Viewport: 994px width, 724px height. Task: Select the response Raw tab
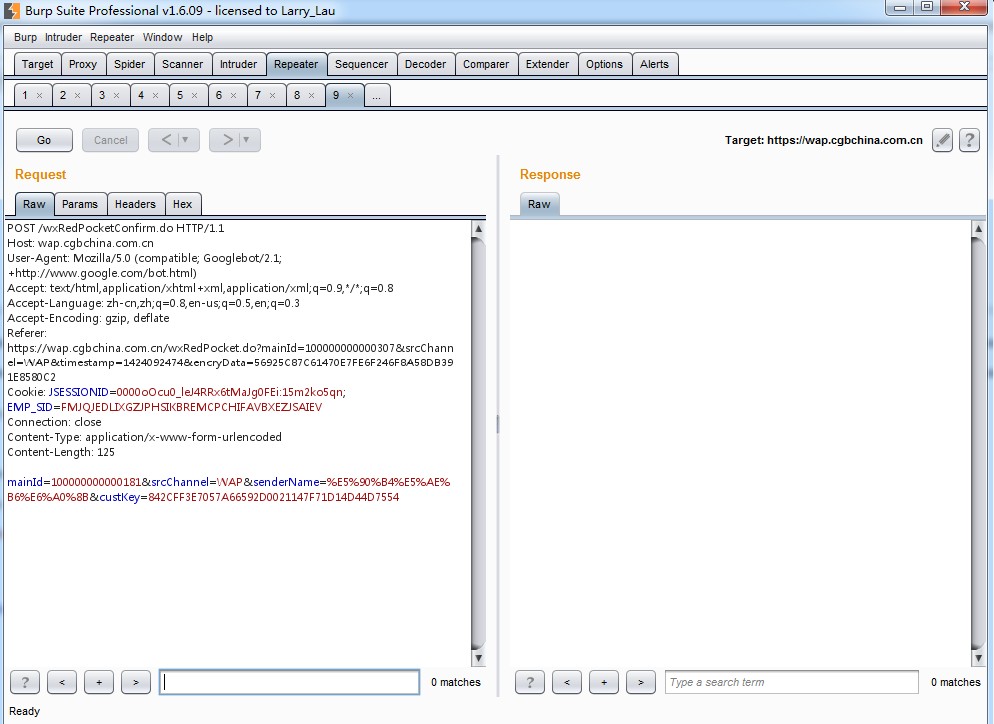pos(539,204)
